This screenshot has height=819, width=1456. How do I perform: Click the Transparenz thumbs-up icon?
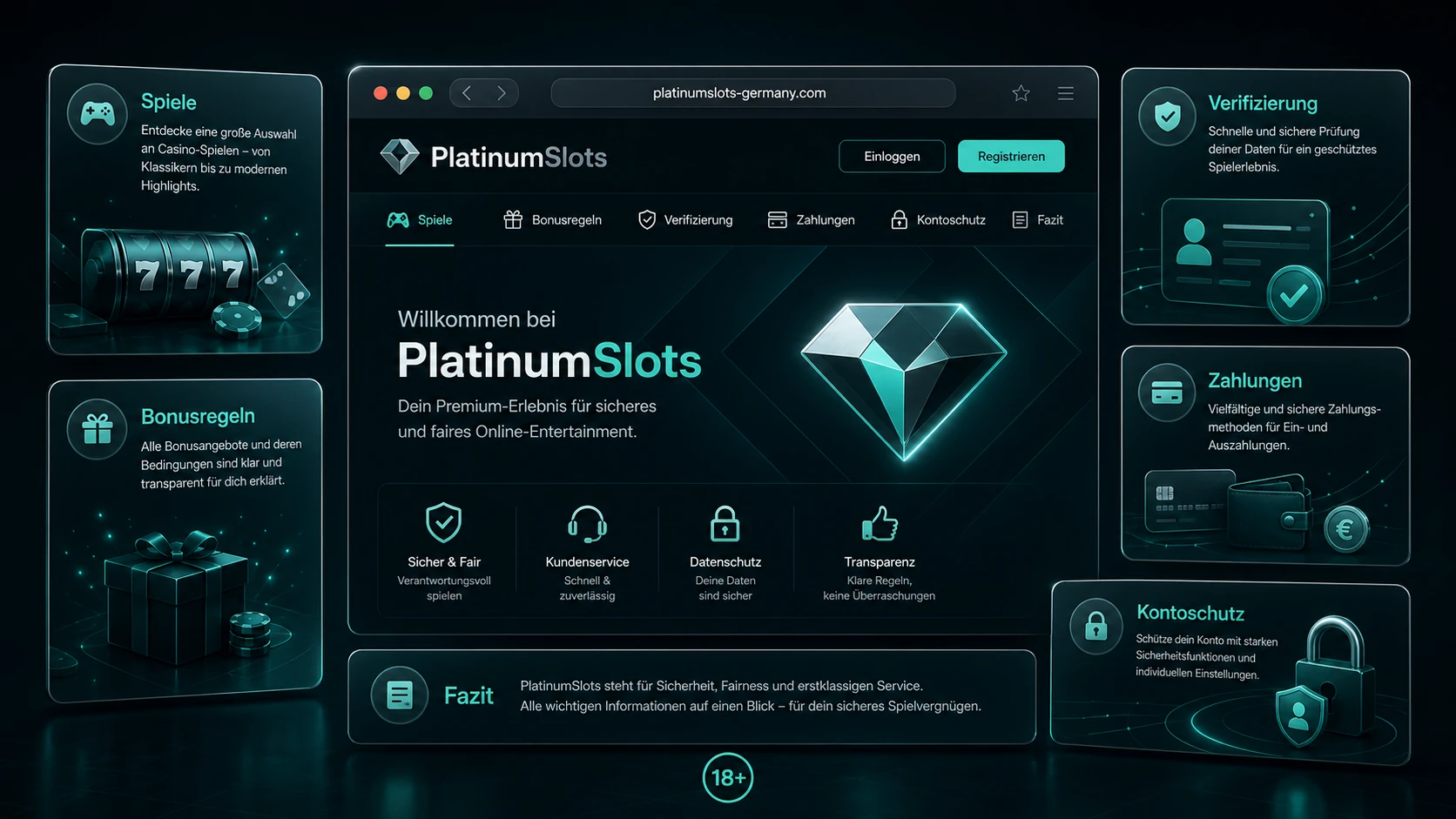880,524
